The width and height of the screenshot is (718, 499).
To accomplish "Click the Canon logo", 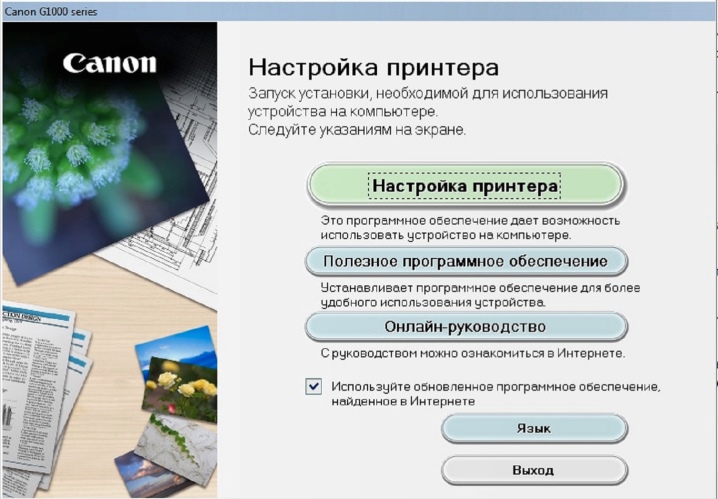I will pyautogui.click(x=109, y=63).
